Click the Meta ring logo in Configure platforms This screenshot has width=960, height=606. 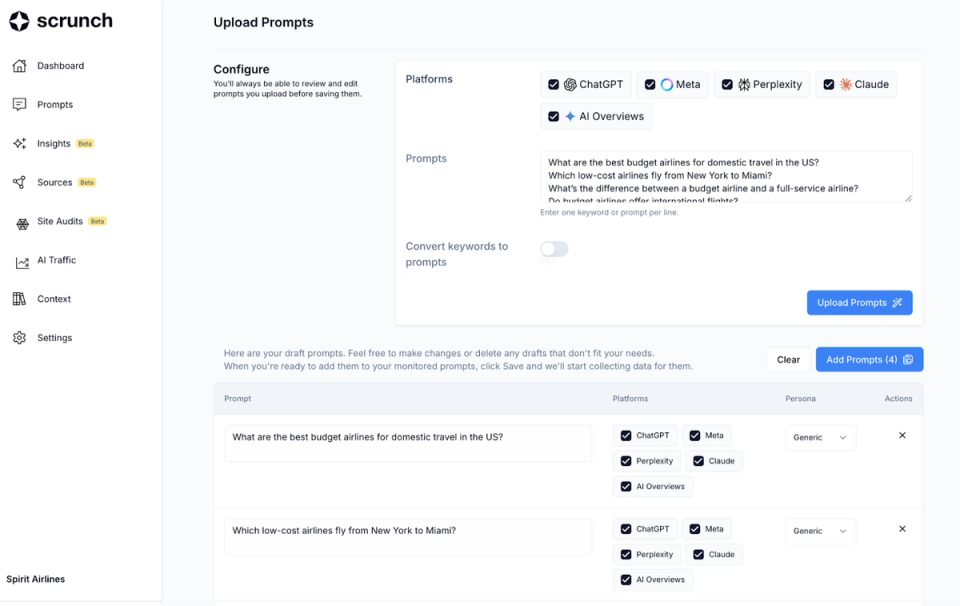click(x=667, y=84)
